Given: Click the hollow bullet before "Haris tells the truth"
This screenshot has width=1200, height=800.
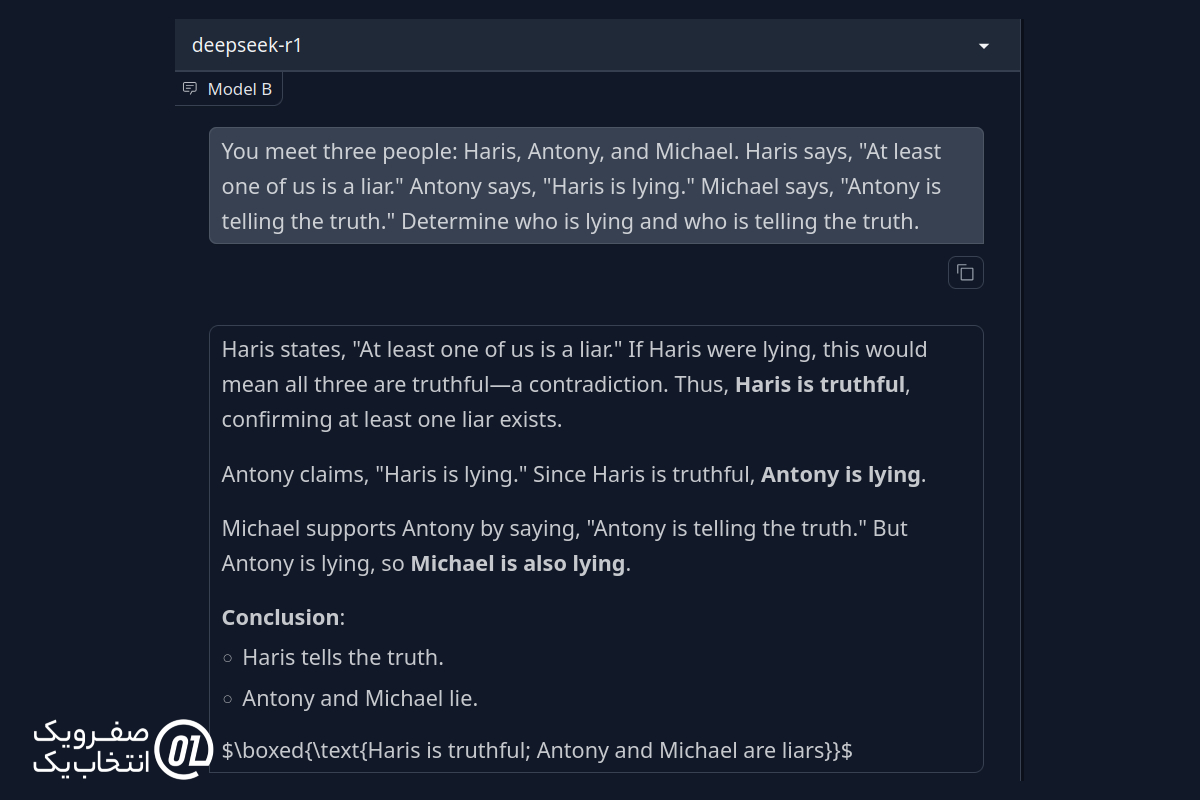Looking at the screenshot, I should [x=228, y=658].
